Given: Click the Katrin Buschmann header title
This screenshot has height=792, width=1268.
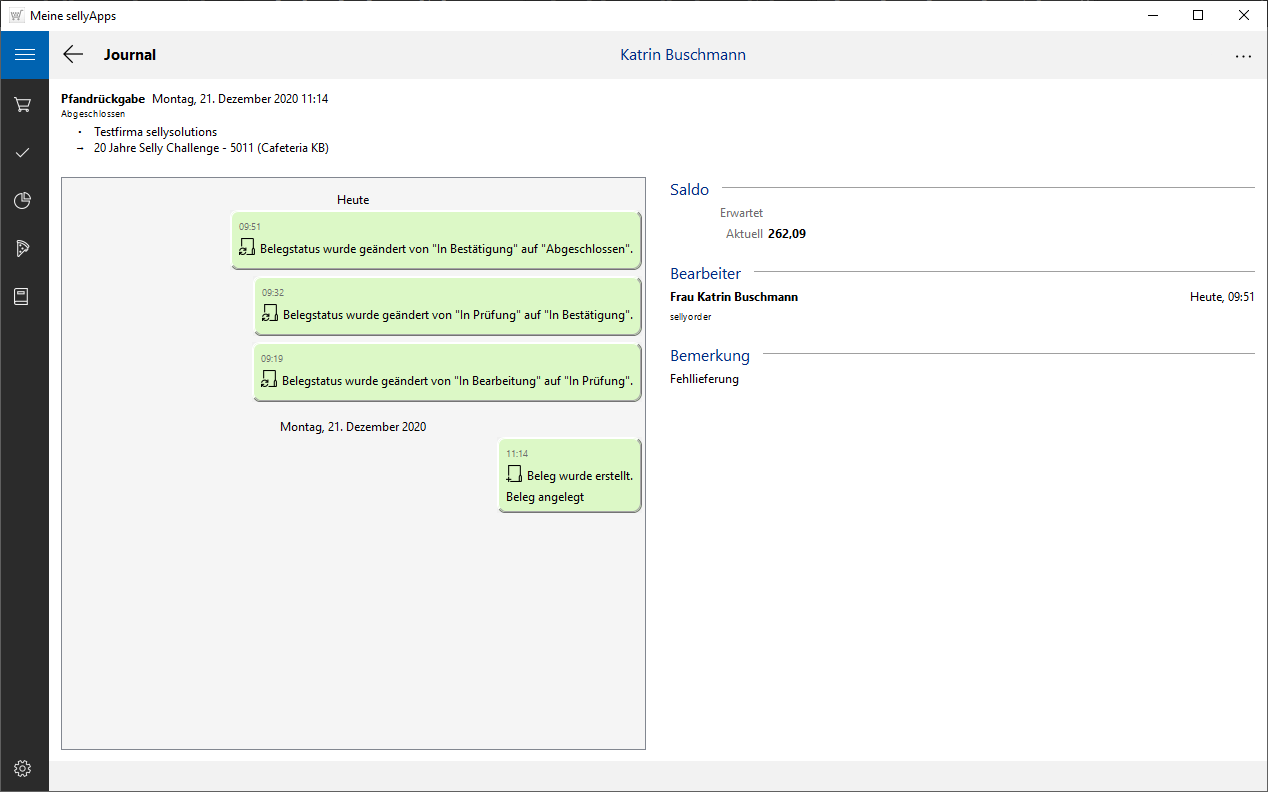Looking at the screenshot, I should tap(682, 55).
